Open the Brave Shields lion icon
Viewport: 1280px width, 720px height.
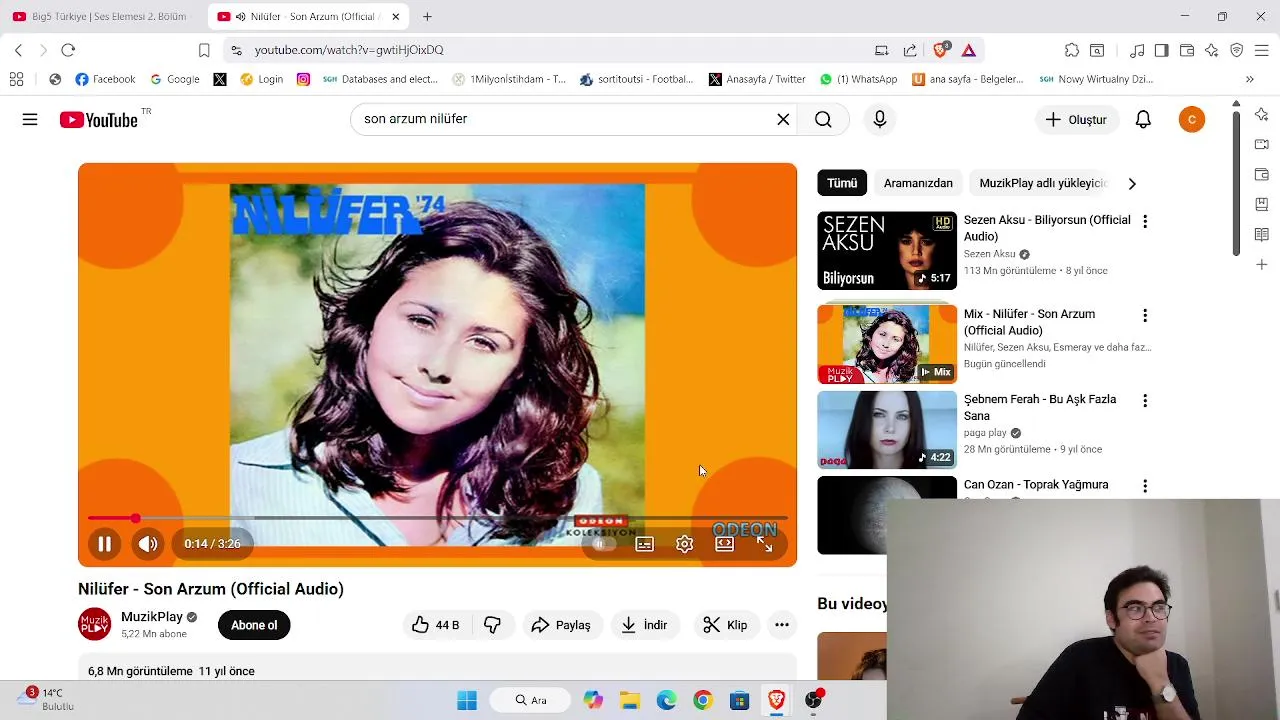tap(940, 50)
